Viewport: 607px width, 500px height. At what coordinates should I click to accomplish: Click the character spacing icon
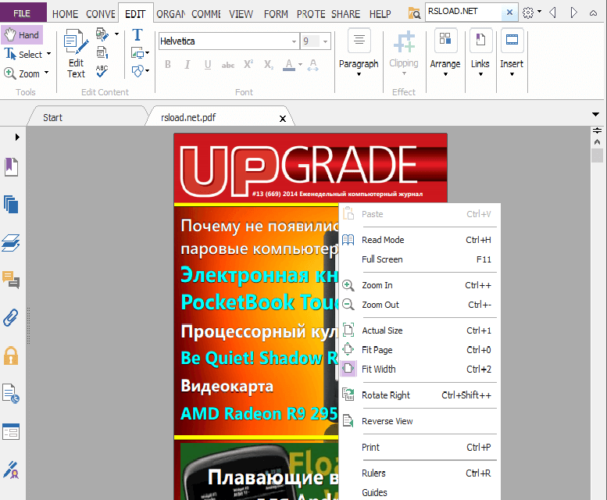[x=313, y=65]
